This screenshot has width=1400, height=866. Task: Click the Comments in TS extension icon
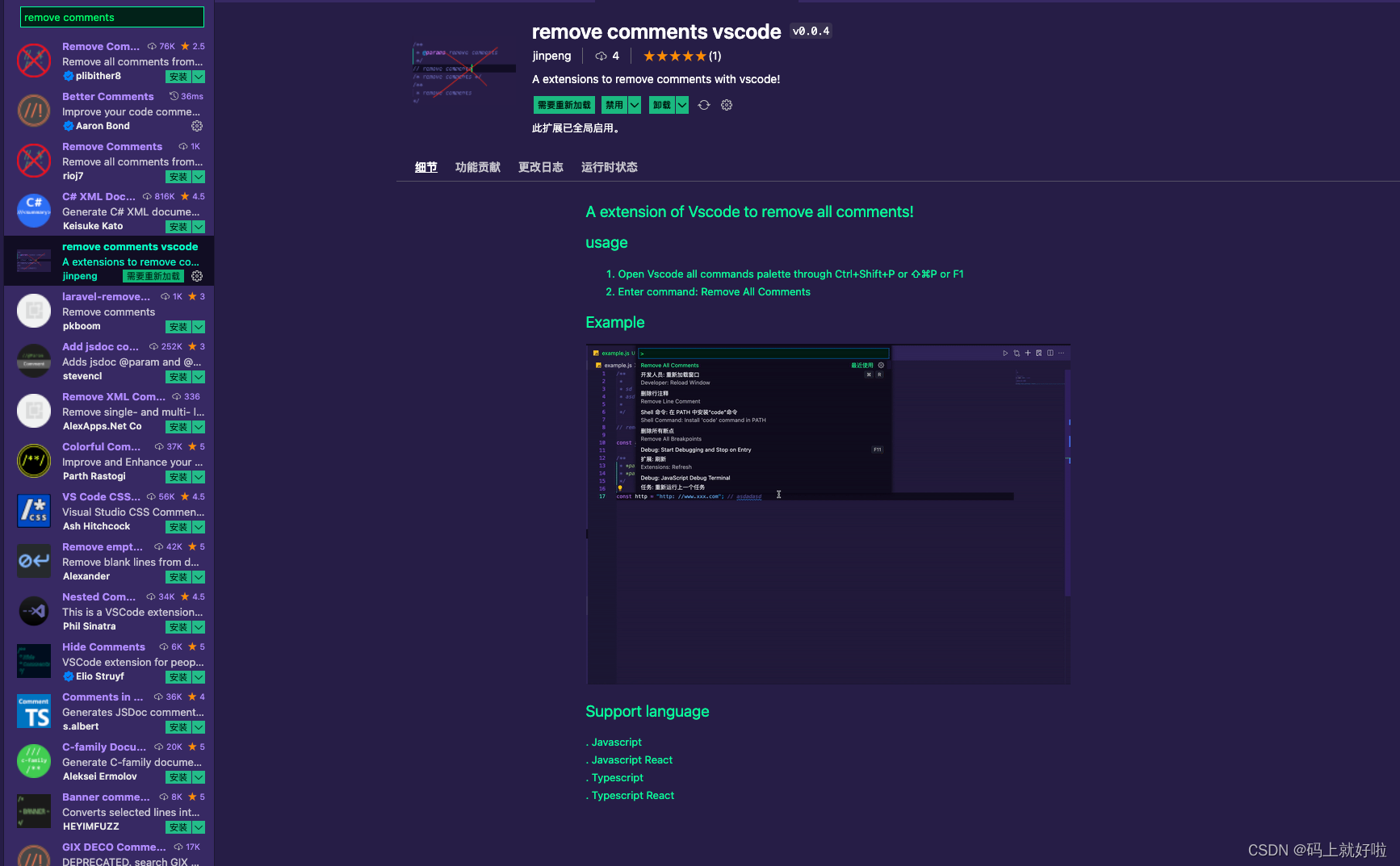[33, 711]
